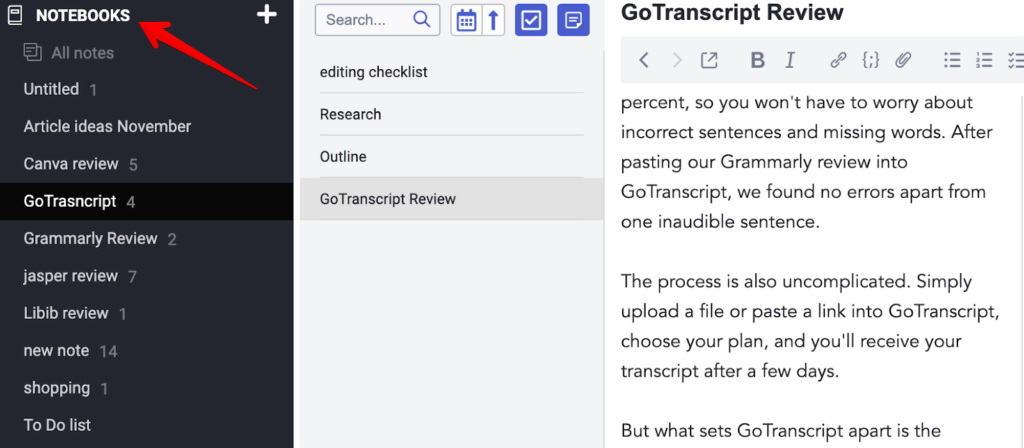The height and width of the screenshot is (448, 1024).
Task: Open the calendar sort-by-date icon
Action: [x=466, y=20]
